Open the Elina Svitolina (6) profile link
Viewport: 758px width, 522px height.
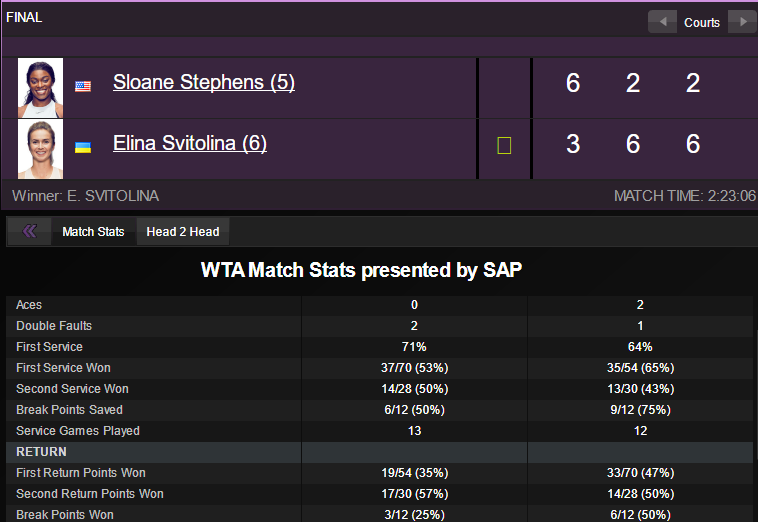[x=190, y=143]
